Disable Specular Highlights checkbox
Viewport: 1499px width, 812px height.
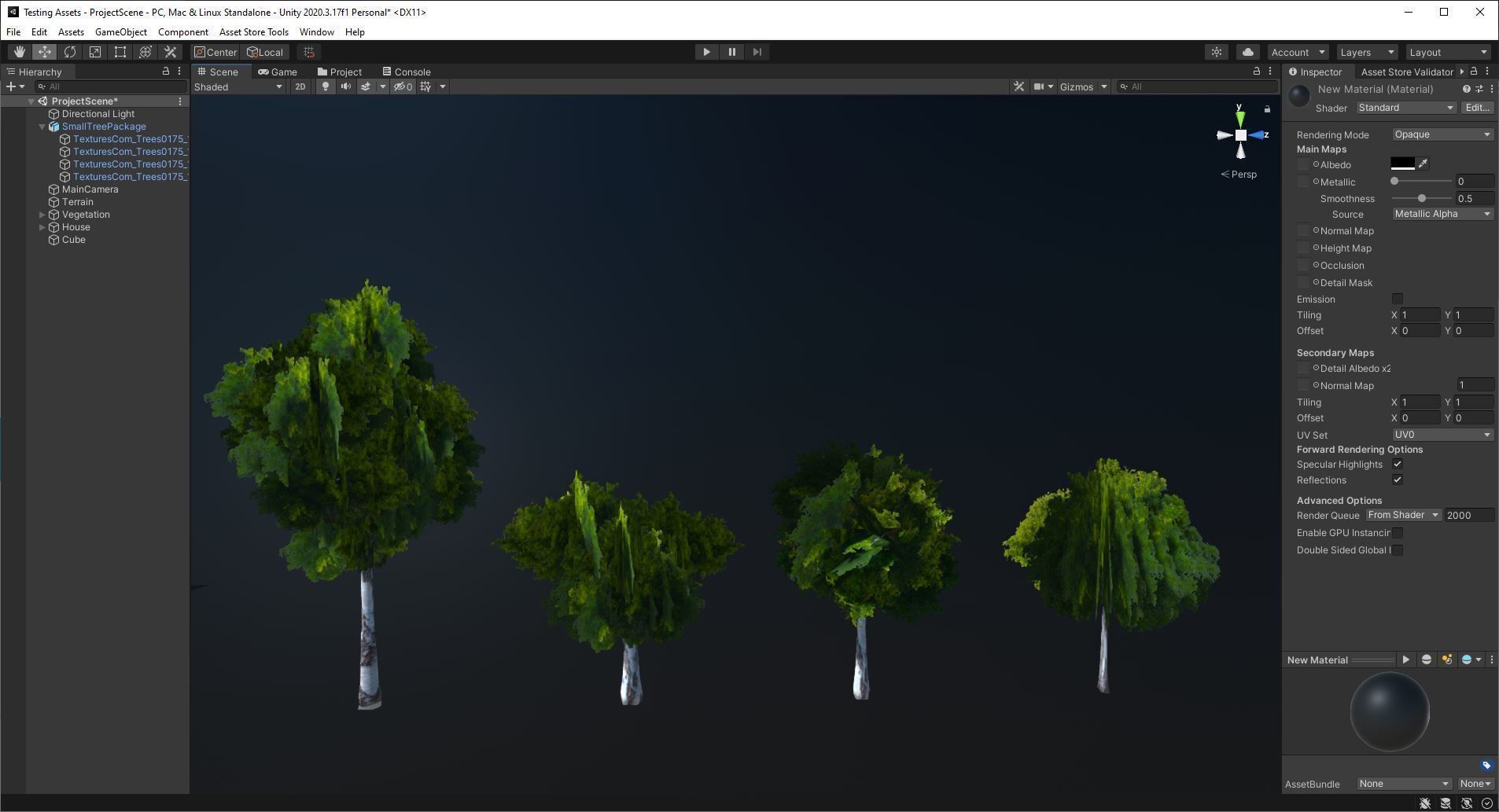point(1398,465)
